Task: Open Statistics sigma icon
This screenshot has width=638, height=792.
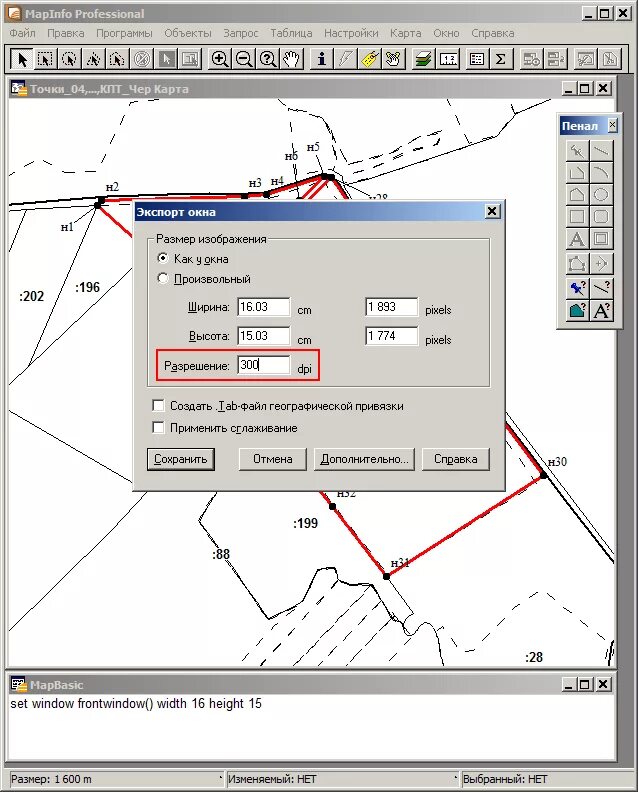Action: [x=501, y=59]
